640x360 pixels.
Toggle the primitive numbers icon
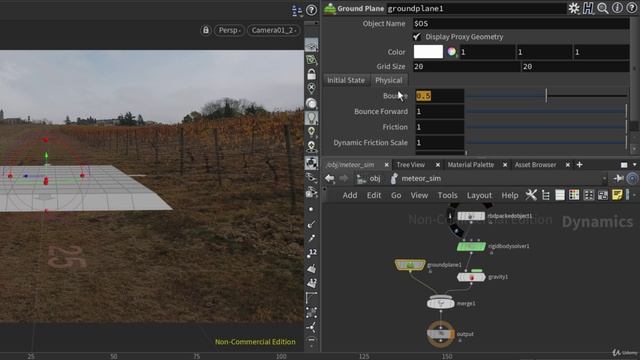coord(312,283)
